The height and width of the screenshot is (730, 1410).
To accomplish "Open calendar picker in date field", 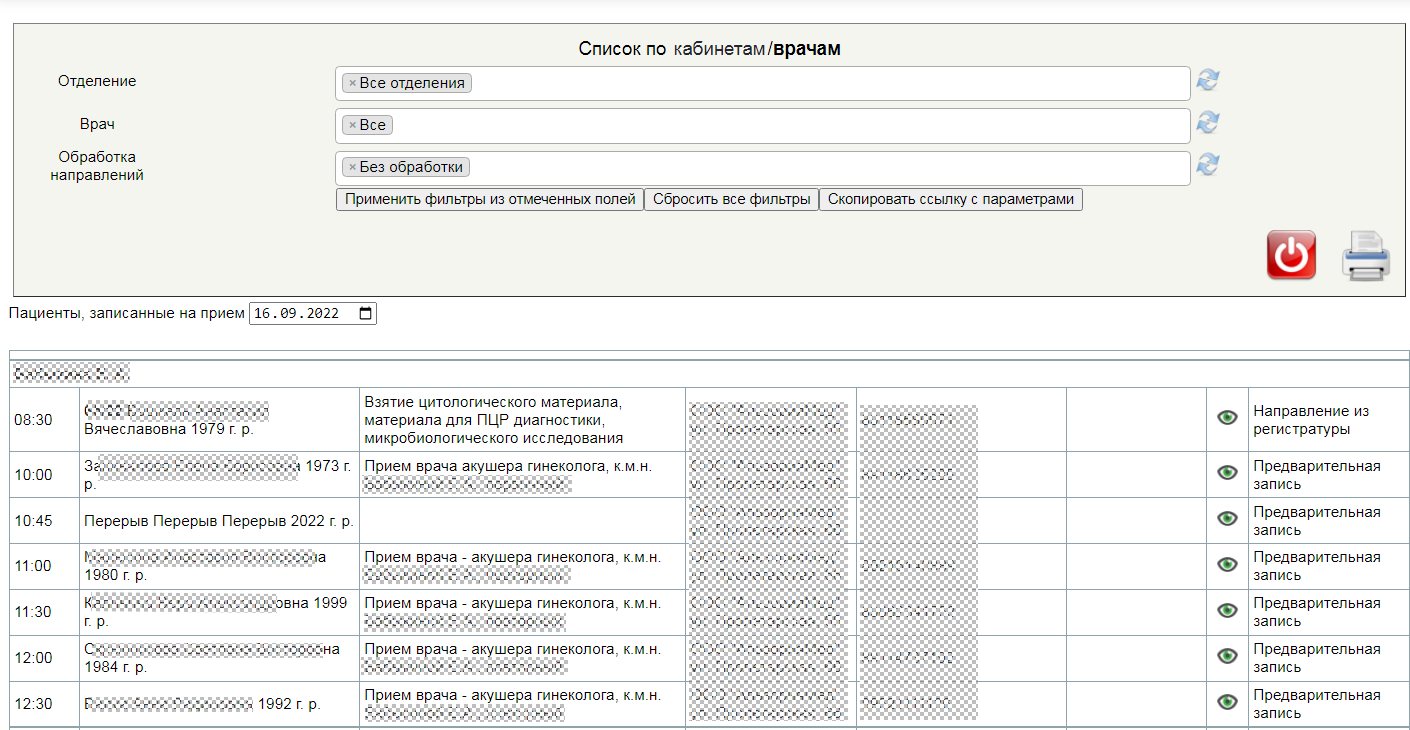I will [x=365, y=313].
